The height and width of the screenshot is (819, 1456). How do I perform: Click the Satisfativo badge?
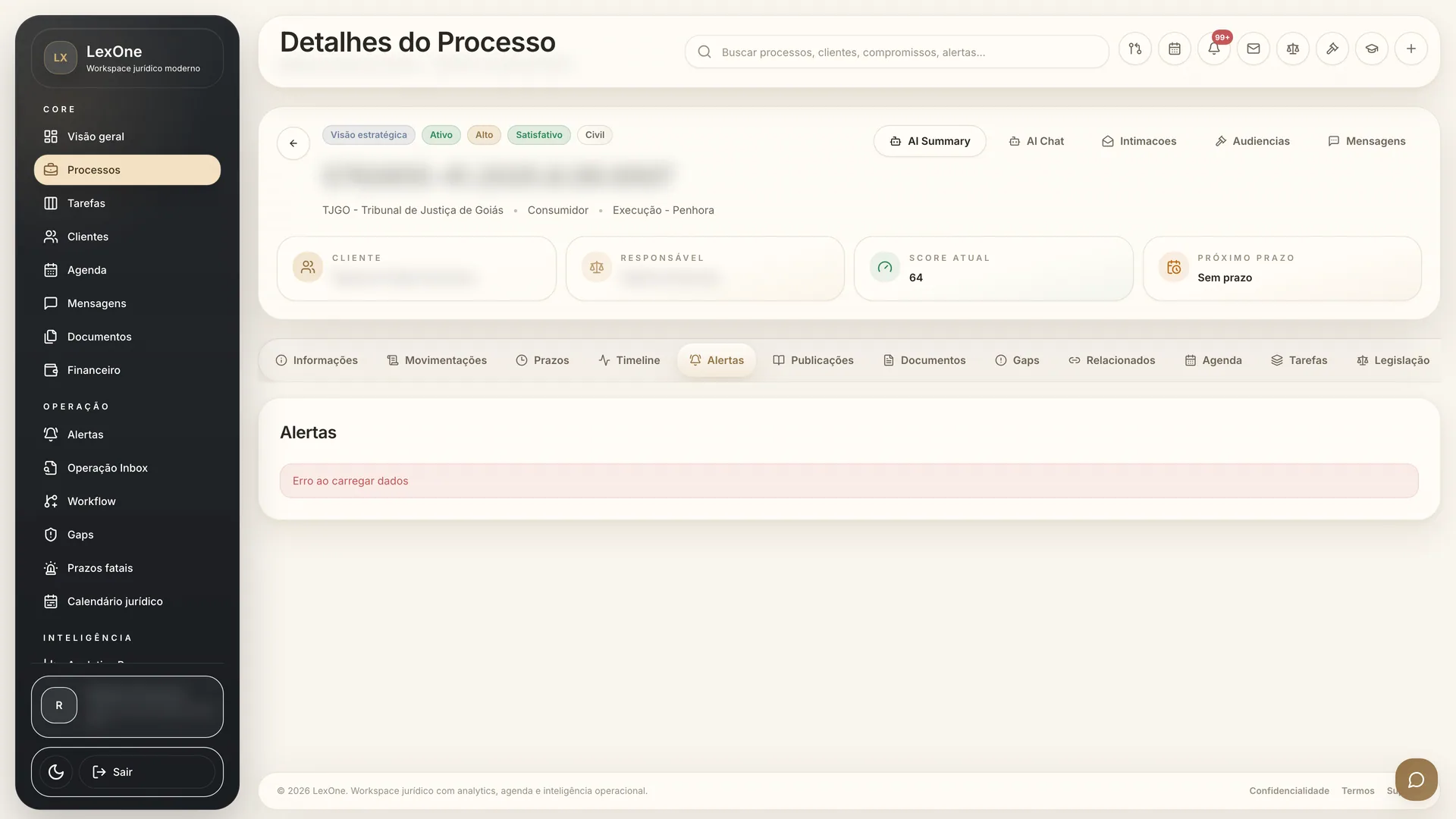(x=539, y=135)
